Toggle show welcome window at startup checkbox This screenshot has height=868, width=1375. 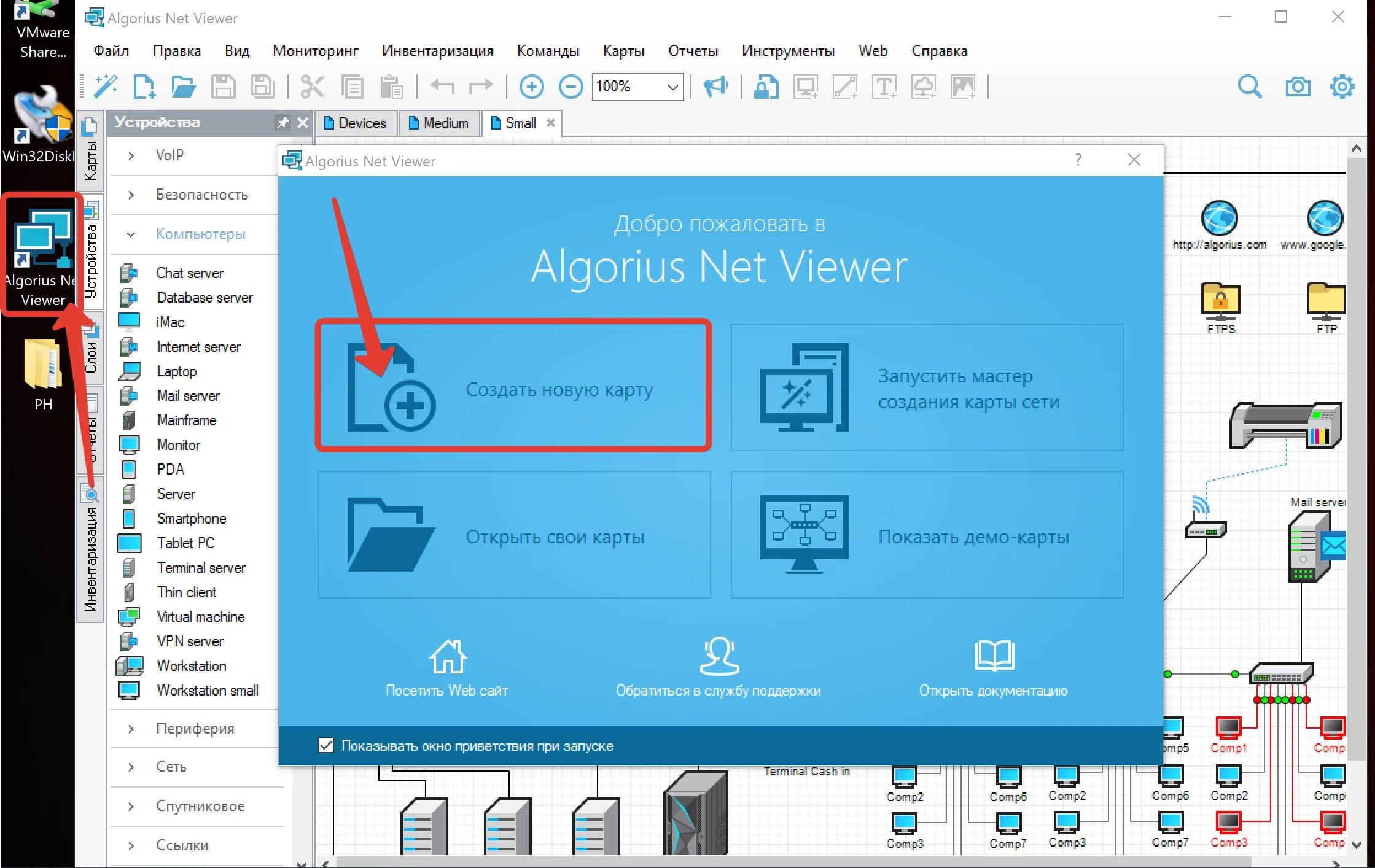coord(326,745)
